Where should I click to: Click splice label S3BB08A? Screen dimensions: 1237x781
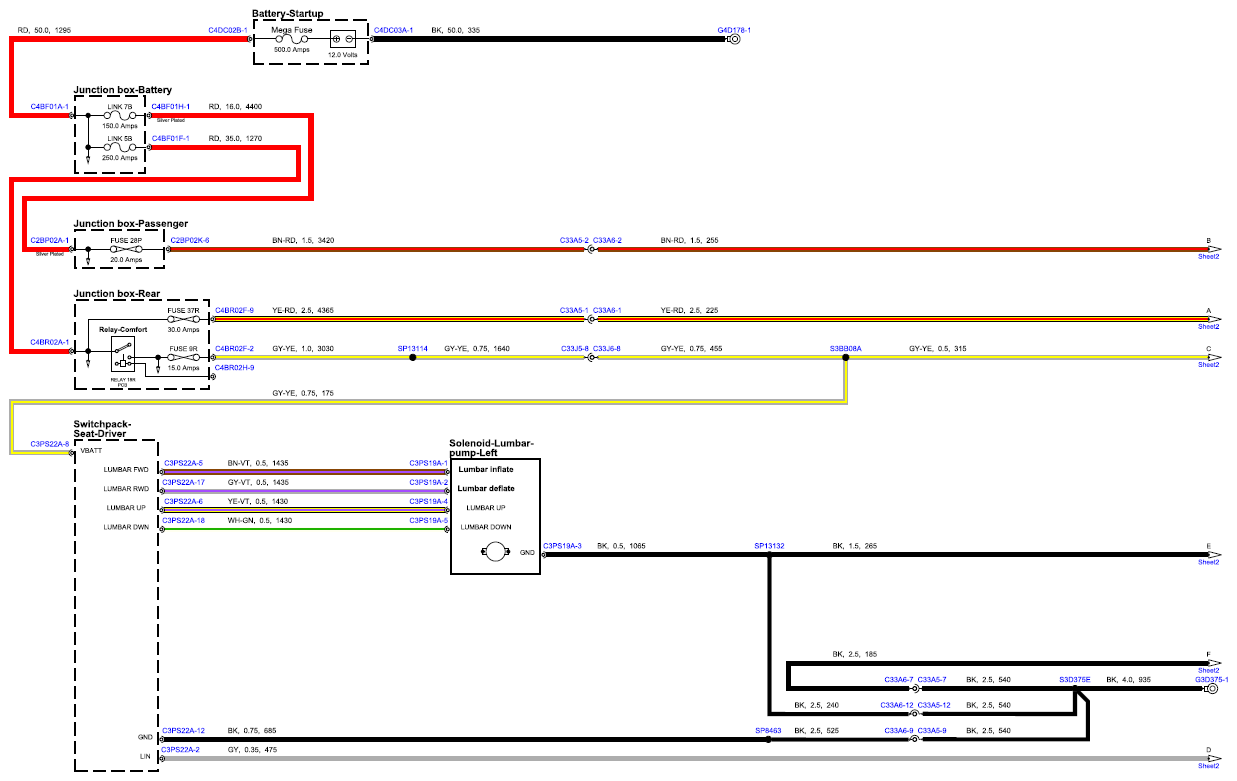click(x=845, y=348)
